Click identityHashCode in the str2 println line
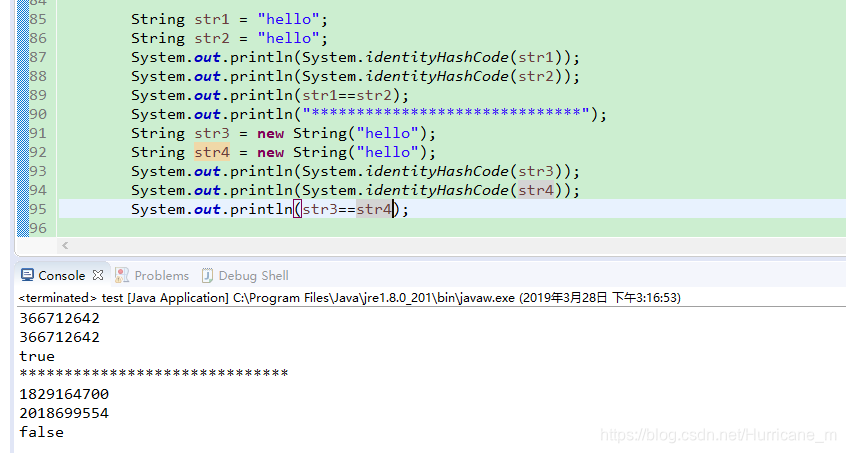The image size is (846, 453). pyautogui.click(x=437, y=76)
